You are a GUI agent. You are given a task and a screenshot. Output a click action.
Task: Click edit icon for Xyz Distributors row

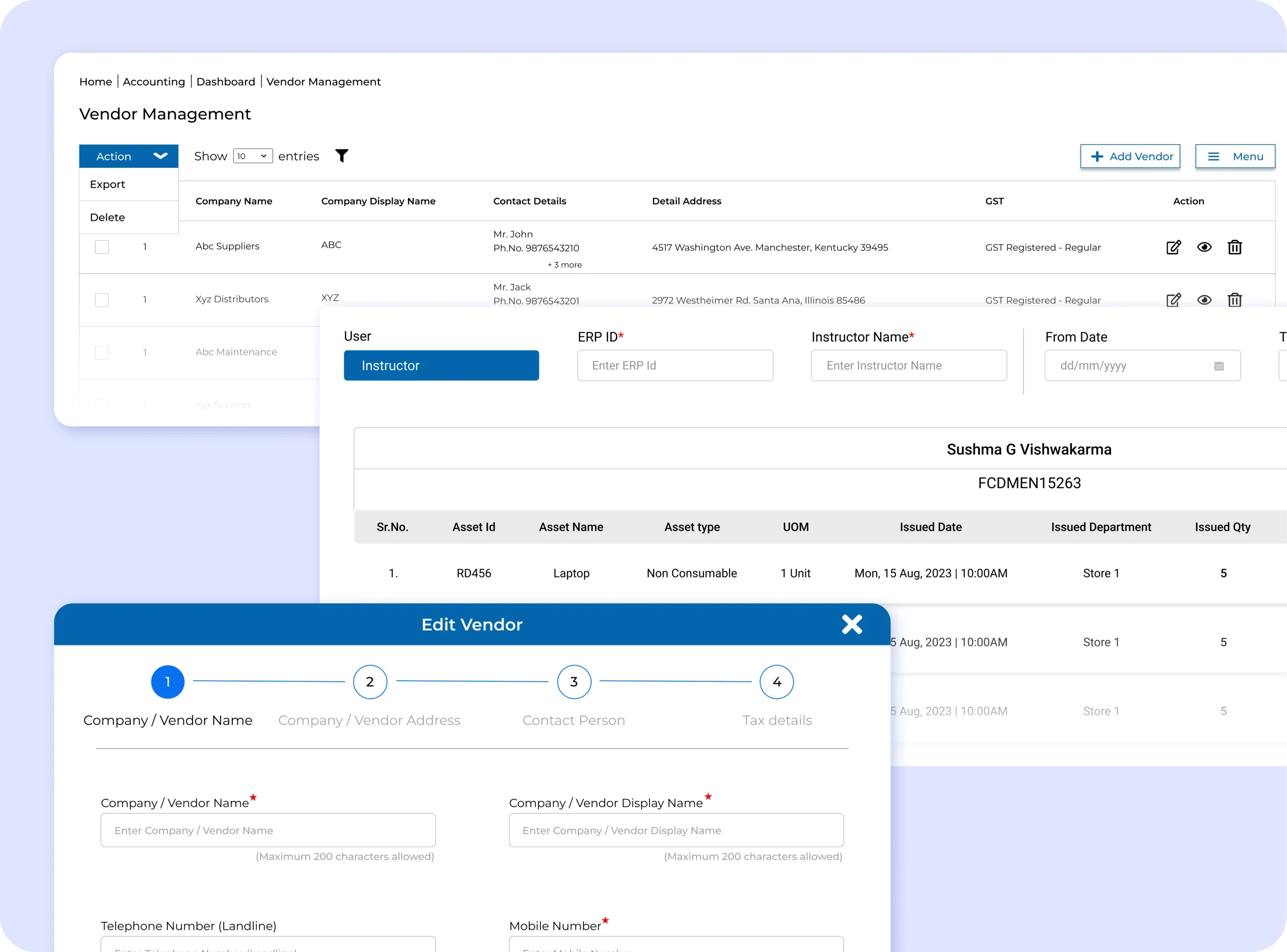tap(1173, 300)
